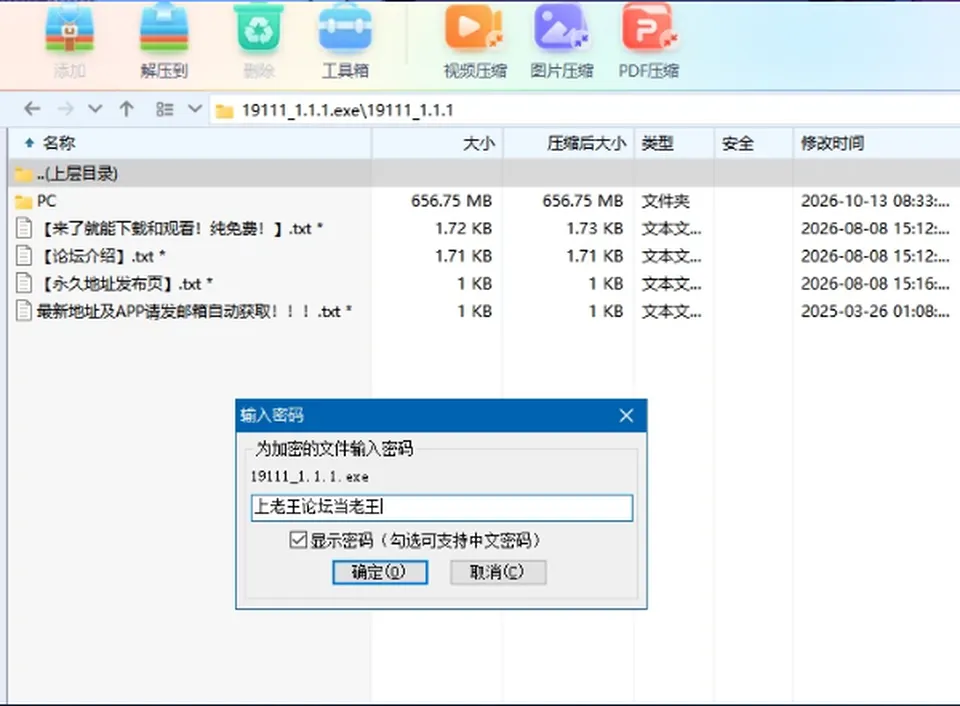Click the Add (添加) archive icon
This screenshot has height=706, width=960.
click(69, 29)
